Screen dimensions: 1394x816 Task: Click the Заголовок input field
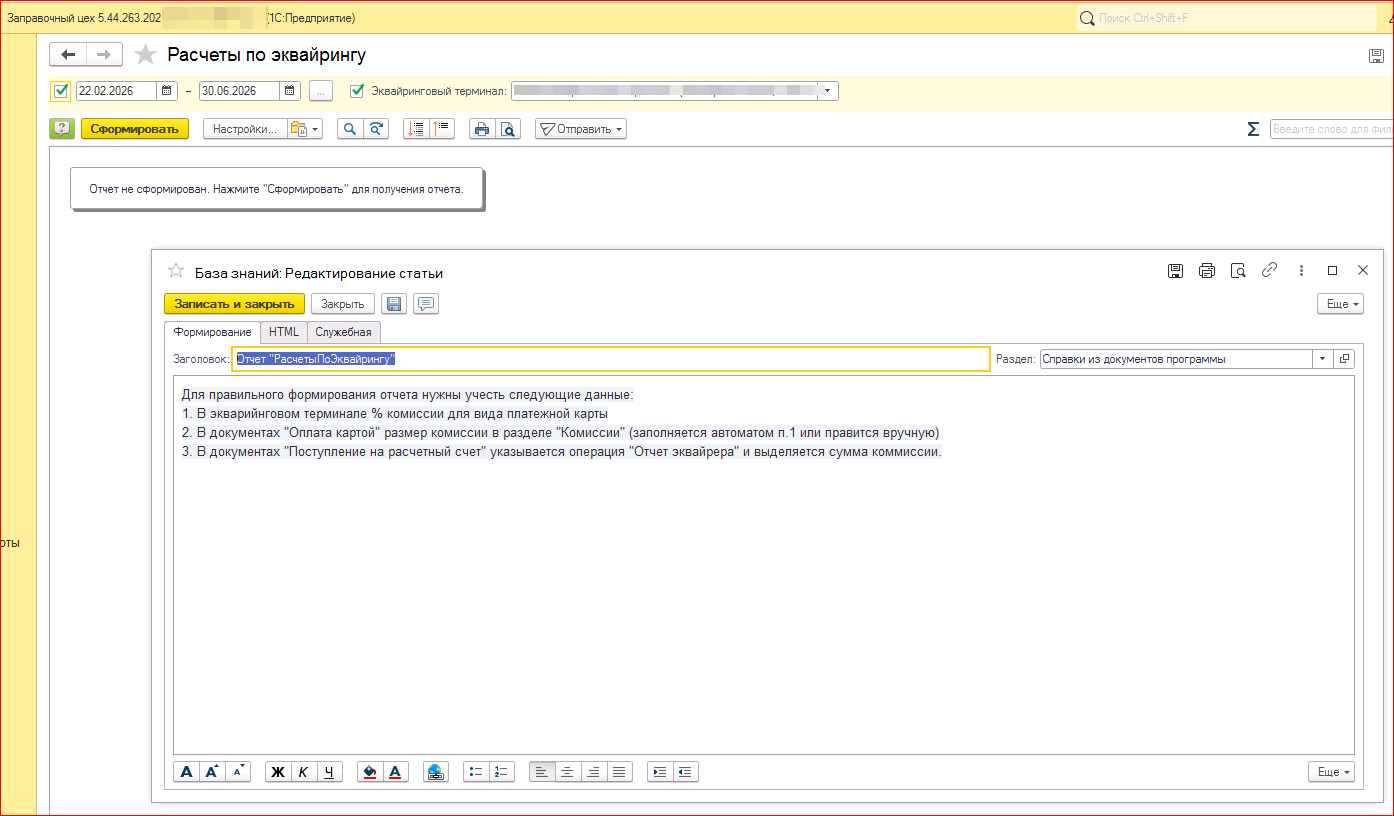click(x=610, y=359)
